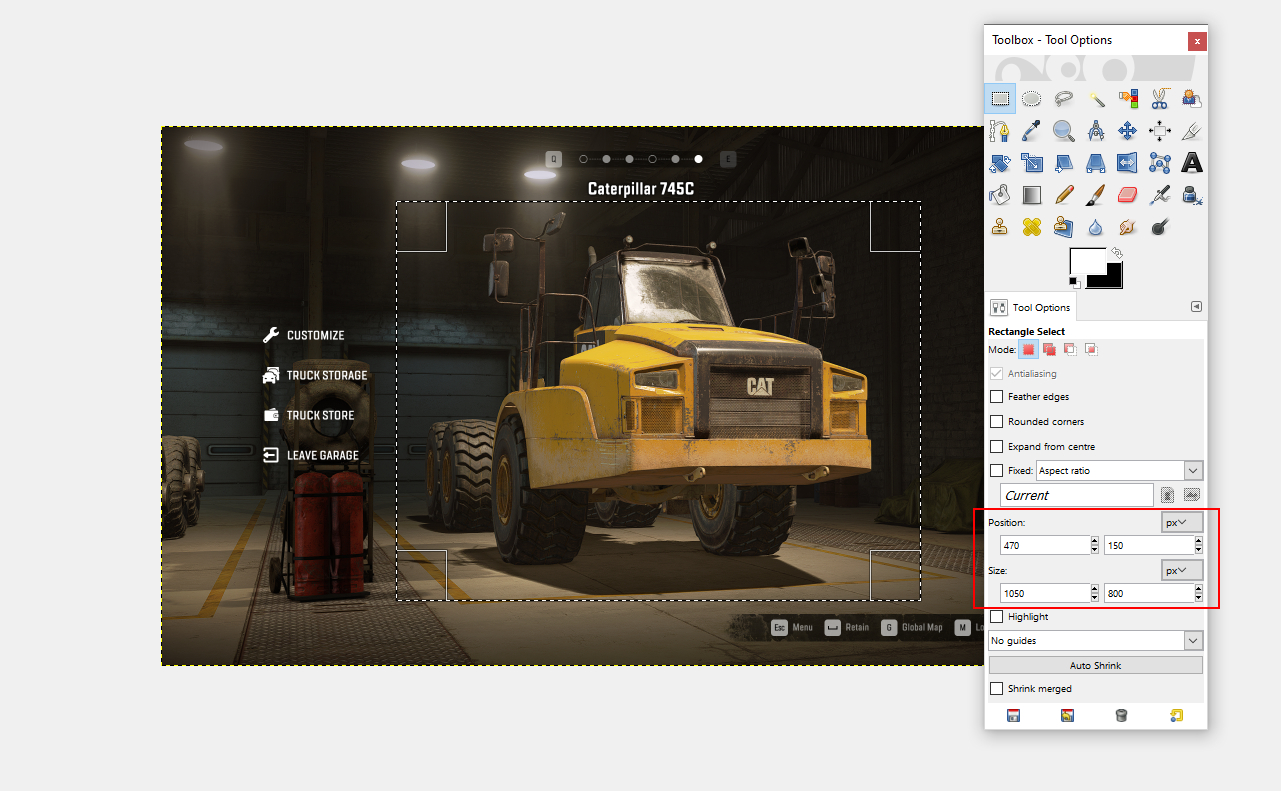This screenshot has height=791, width=1281.
Task: Select the Paintbrush tool
Action: [x=1096, y=194]
